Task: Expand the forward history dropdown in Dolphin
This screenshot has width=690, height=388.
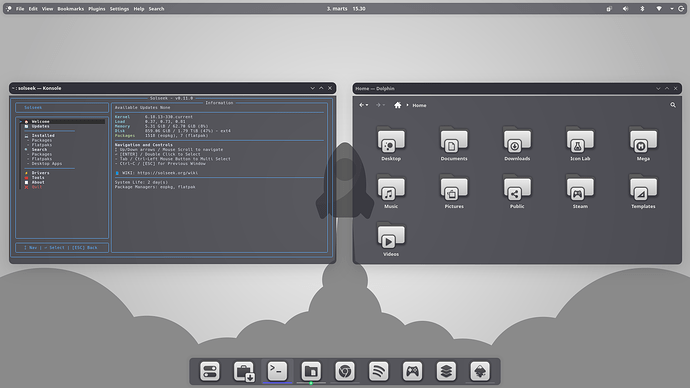Action: coord(384,105)
